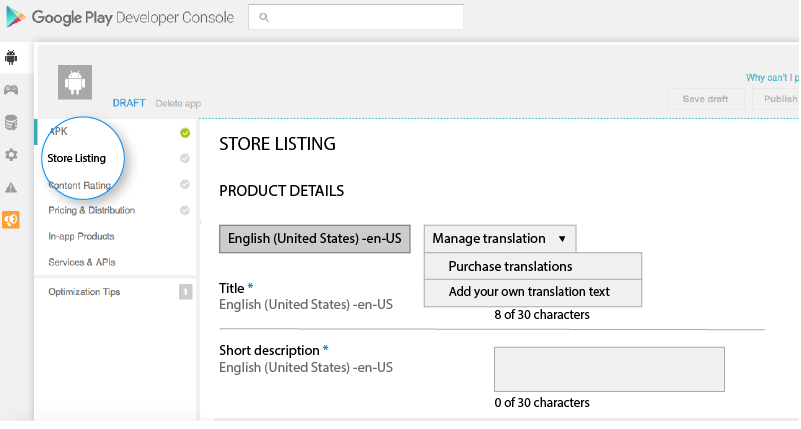Choose Purchase translations option
This screenshot has width=801, height=429.
533,266
